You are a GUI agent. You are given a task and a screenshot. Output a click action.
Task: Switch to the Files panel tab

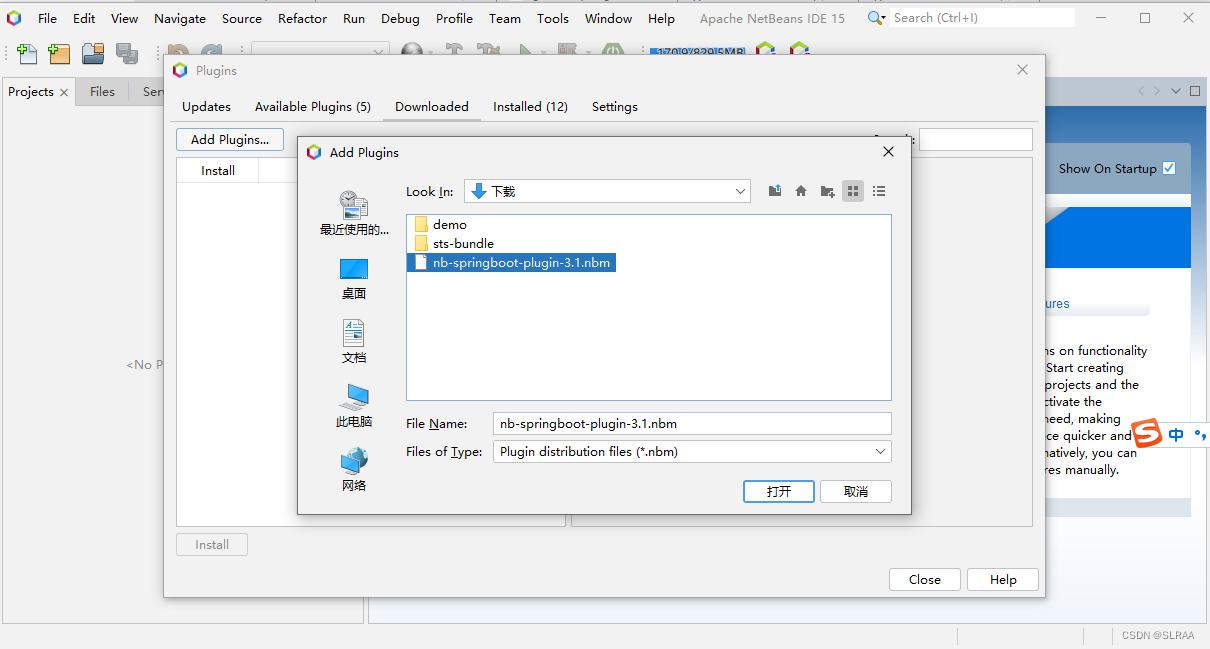(102, 92)
